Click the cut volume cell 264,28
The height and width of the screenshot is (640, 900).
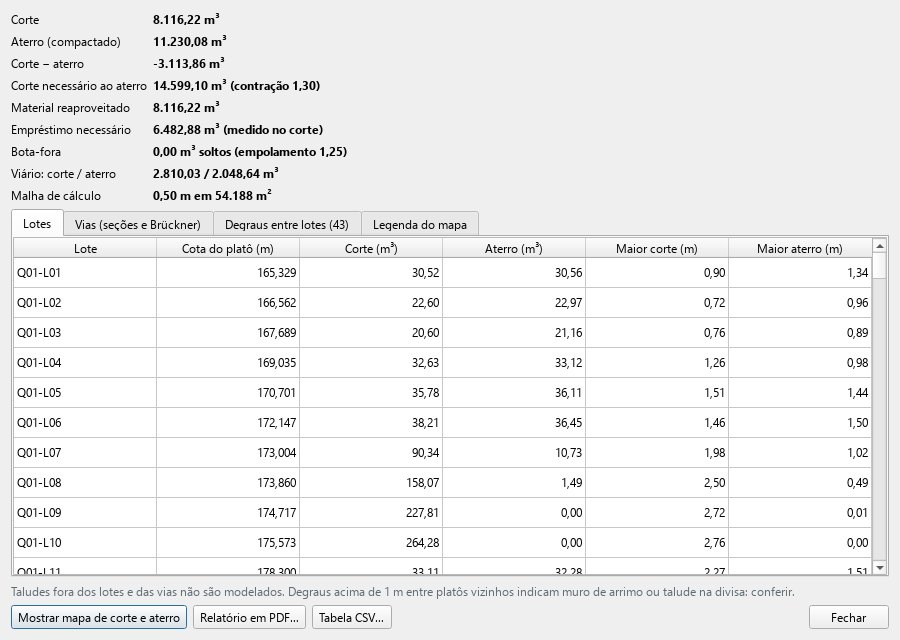point(371,542)
